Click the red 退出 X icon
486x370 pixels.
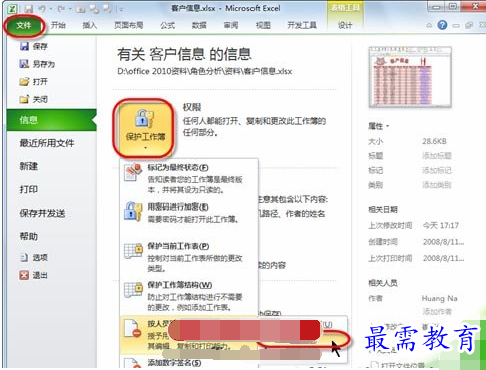pyautogui.click(x=24, y=275)
